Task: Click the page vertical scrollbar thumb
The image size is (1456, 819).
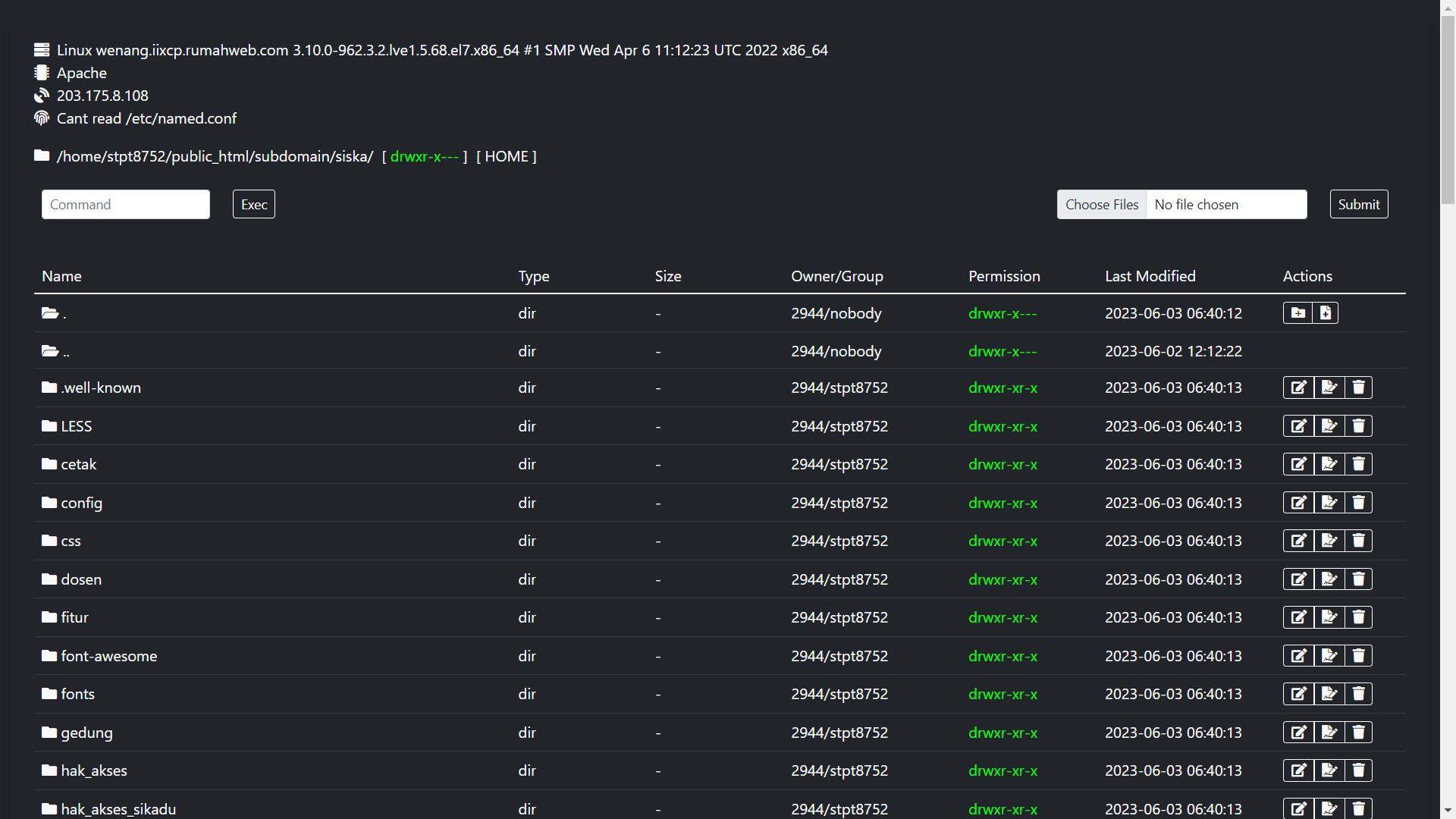Action: (1448, 110)
